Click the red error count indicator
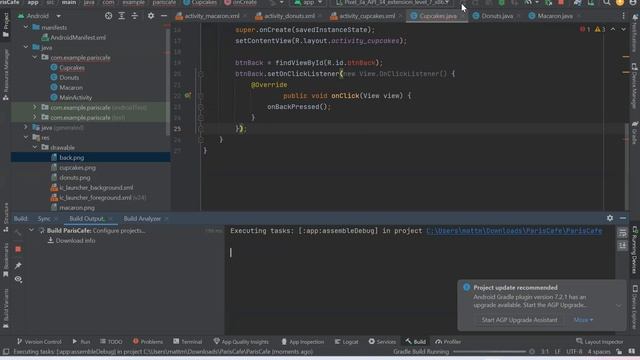Screen dimensions: 640x360 [585, 29]
